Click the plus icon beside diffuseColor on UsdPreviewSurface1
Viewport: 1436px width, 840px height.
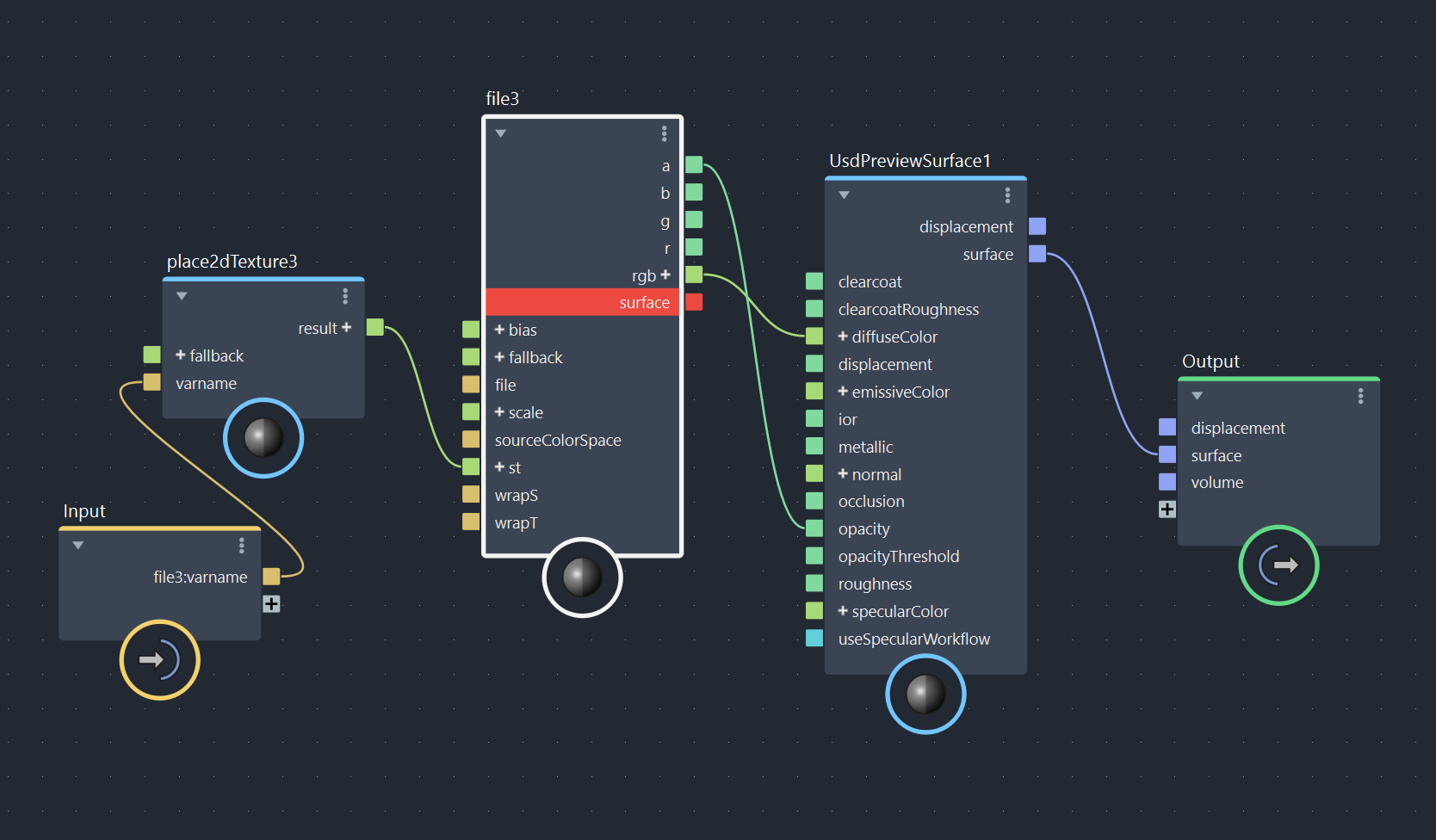842,337
